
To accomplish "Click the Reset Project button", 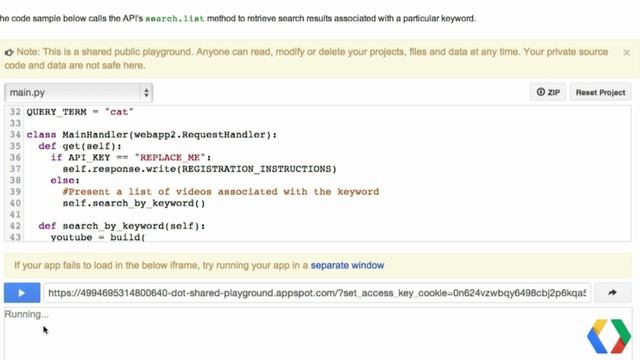I will pyautogui.click(x=600, y=92).
